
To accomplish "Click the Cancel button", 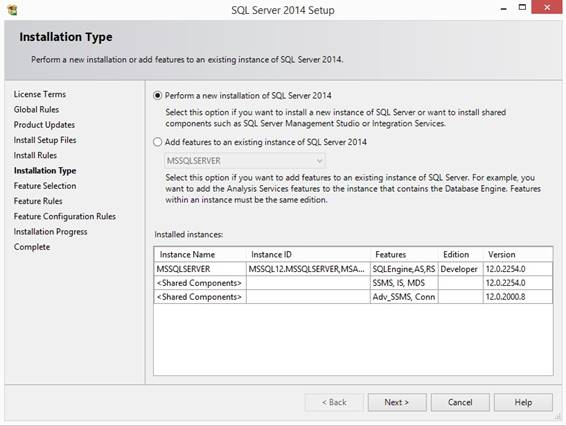I will pos(460,402).
